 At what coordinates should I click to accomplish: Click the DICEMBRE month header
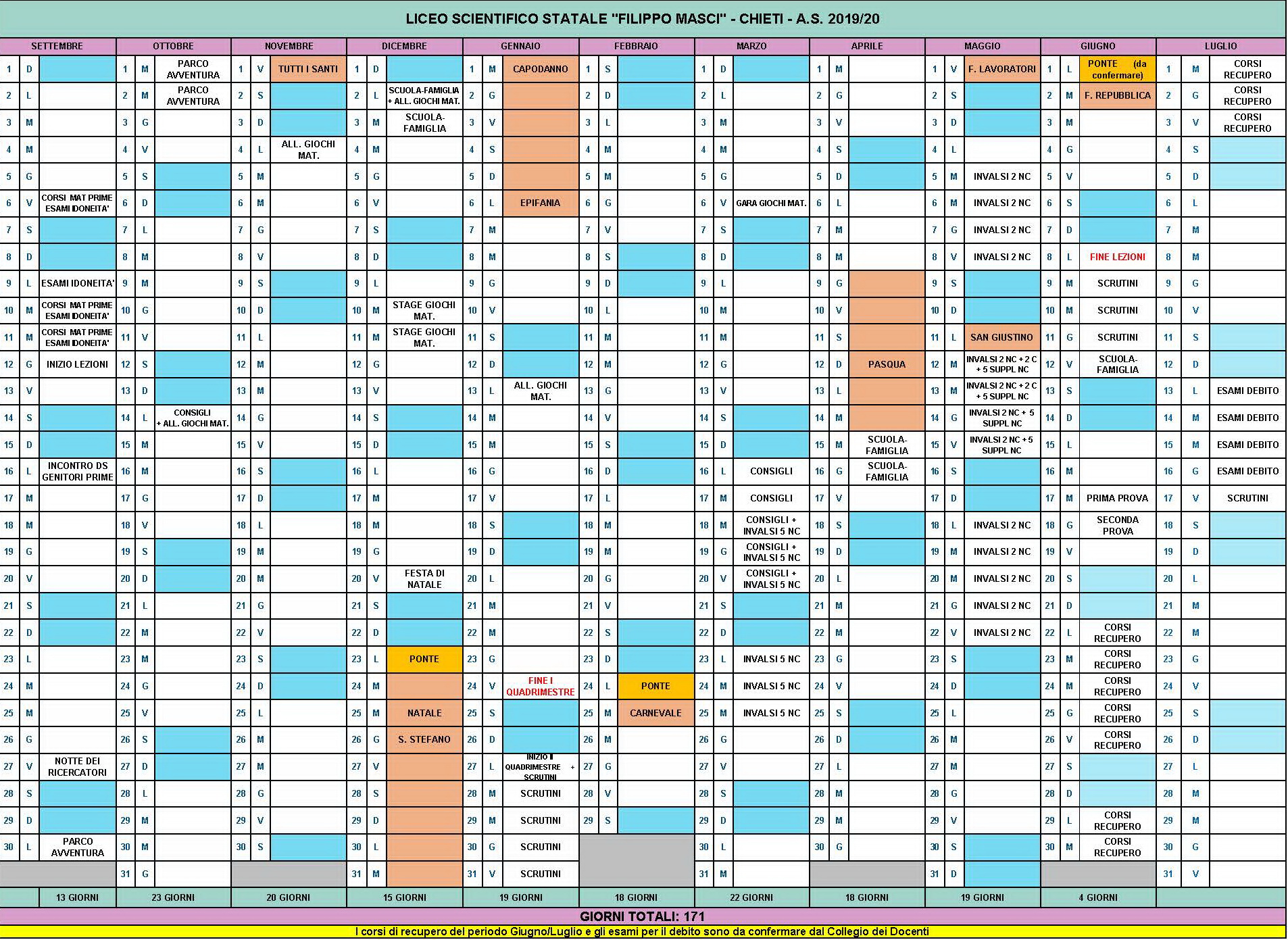405,46
